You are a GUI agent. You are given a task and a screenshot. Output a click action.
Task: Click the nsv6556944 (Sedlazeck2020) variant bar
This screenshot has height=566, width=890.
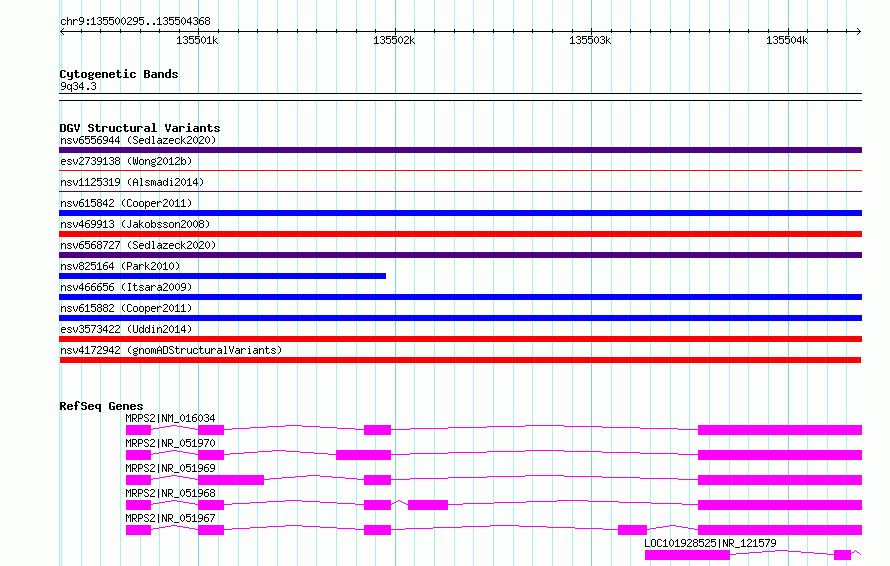(x=460, y=150)
